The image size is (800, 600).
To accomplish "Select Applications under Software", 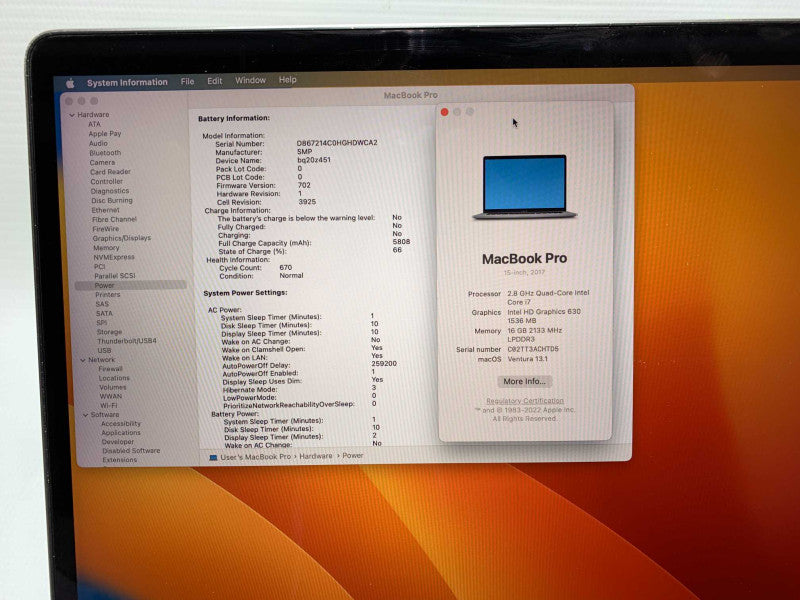I will [x=121, y=433].
